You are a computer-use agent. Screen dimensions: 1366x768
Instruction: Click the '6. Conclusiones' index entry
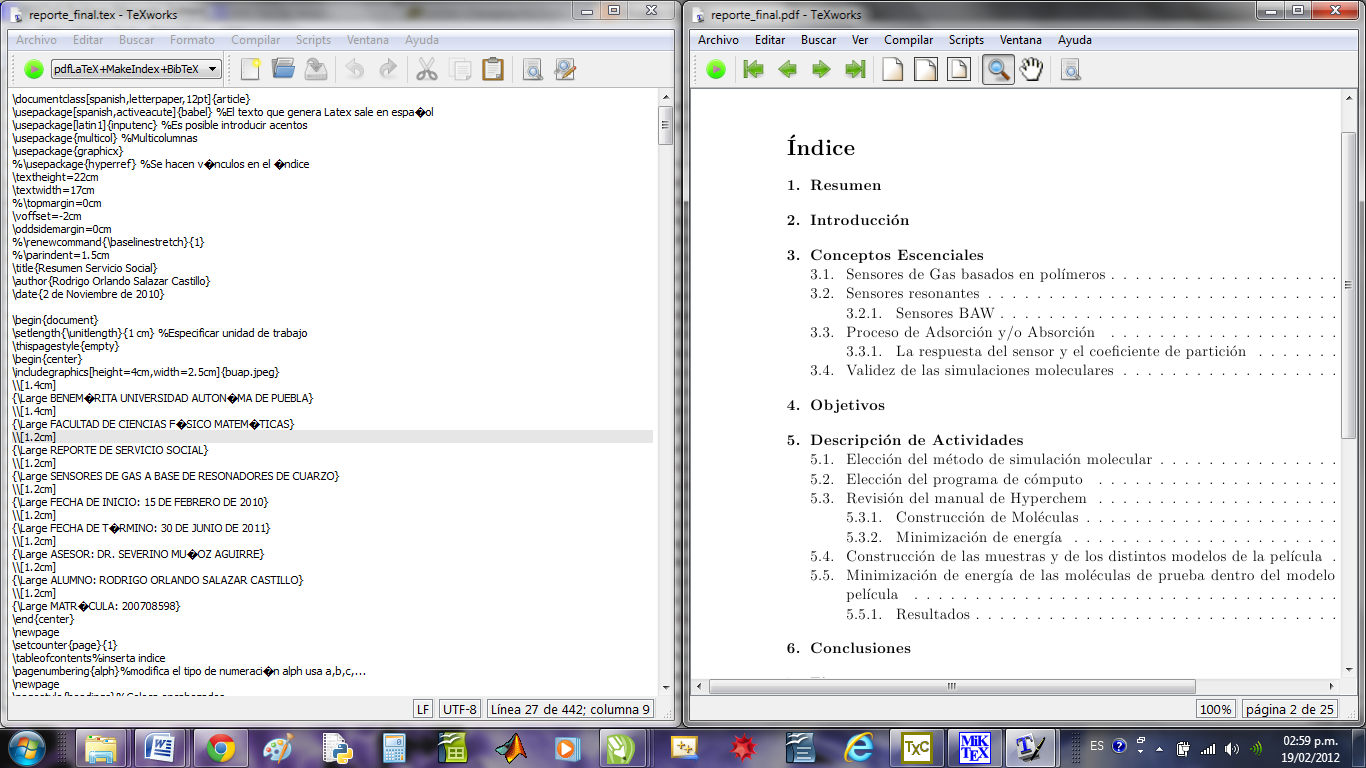pos(848,648)
